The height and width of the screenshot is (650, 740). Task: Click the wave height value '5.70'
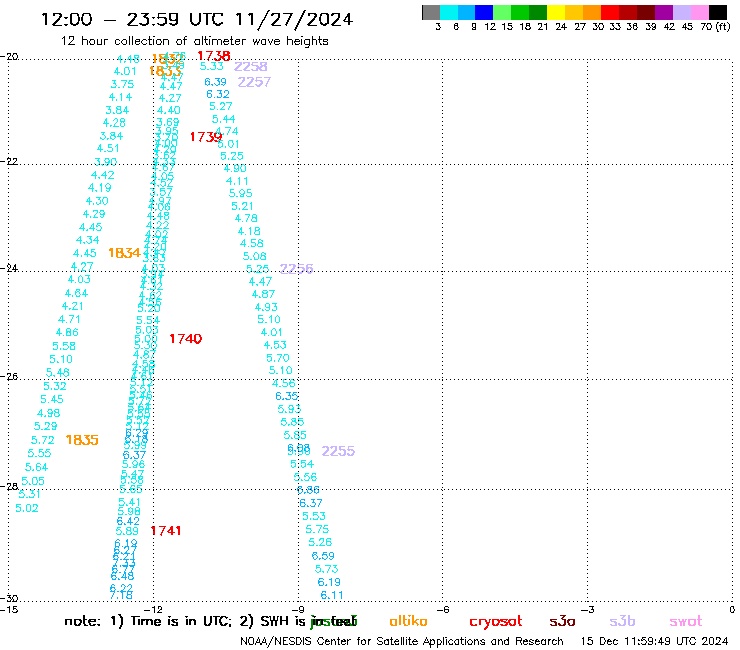tap(278, 358)
